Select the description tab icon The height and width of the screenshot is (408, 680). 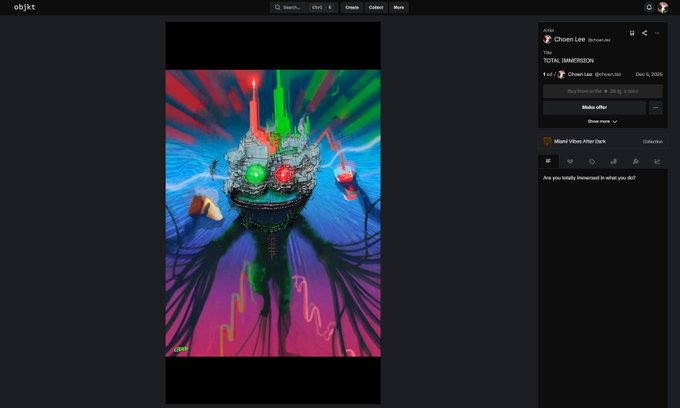coord(548,161)
